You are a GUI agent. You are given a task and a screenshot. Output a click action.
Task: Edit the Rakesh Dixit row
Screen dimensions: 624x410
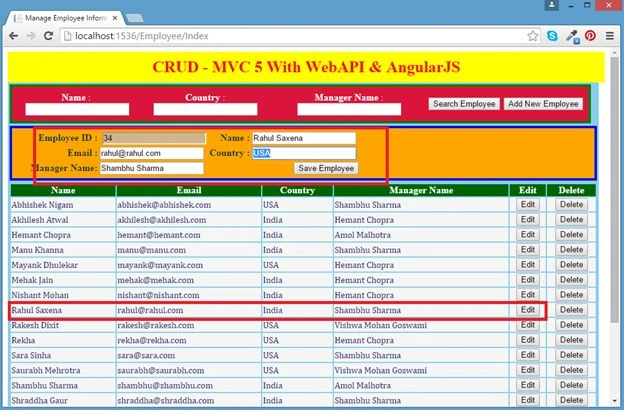(x=528, y=325)
